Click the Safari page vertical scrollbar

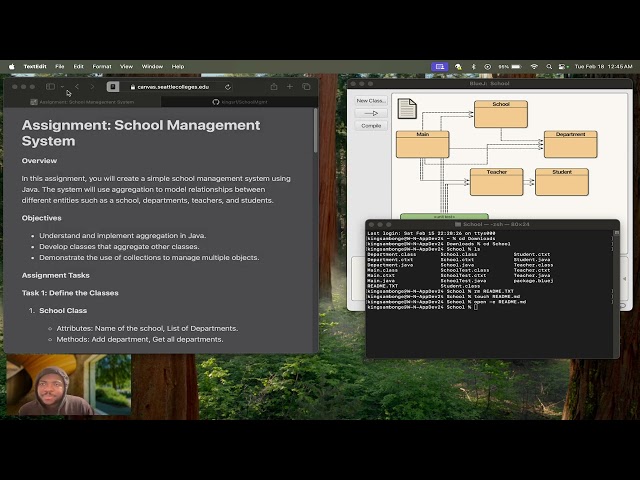(315, 131)
